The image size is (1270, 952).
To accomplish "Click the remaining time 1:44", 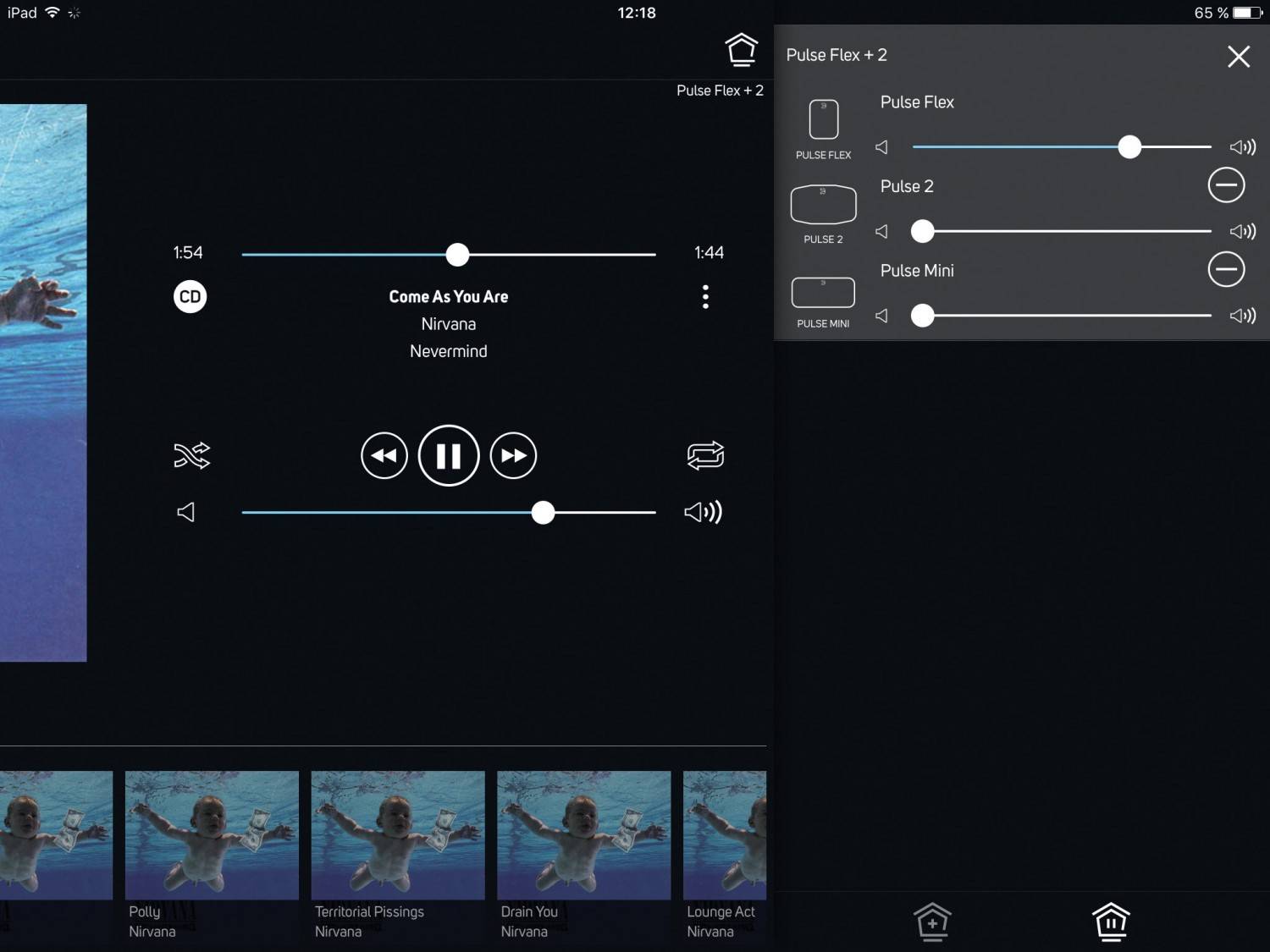I will pos(709,253).
